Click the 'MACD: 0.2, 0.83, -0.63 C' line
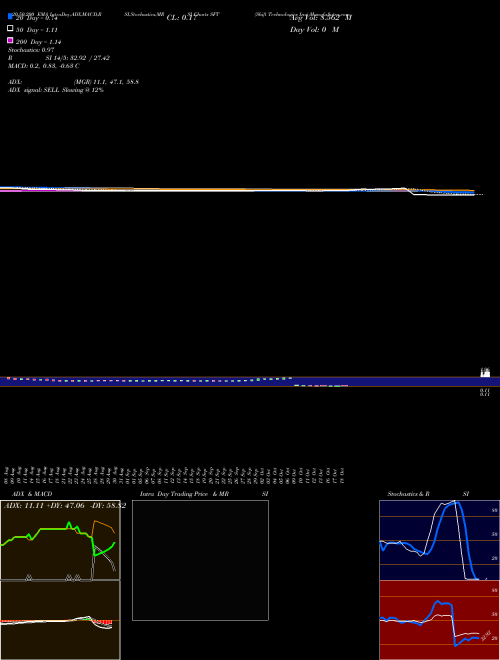The width and height of the screenshot is (500, 660). (43, 66)
